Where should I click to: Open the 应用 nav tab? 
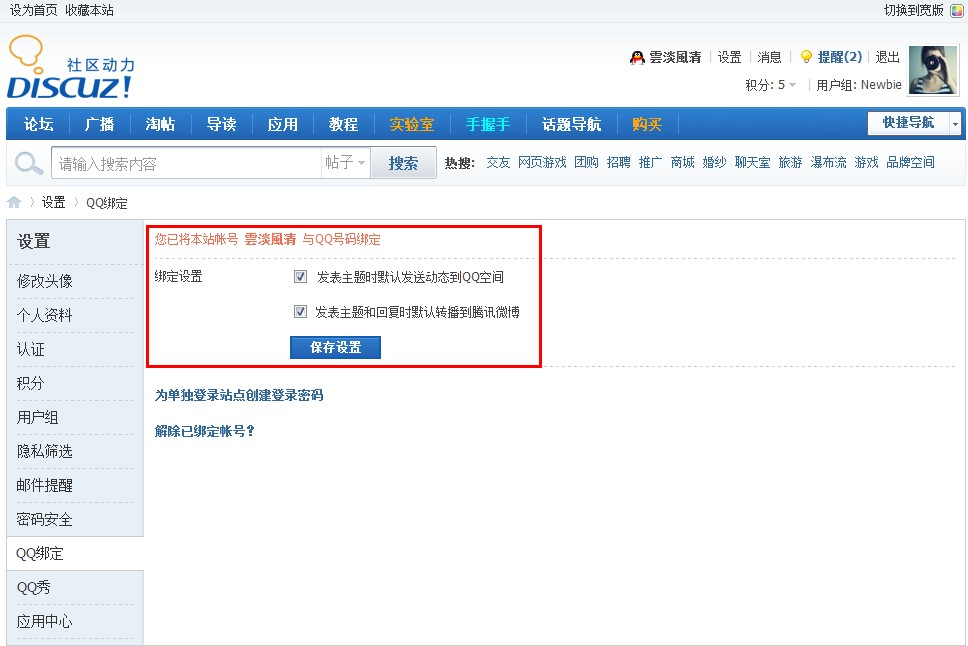click(283, 124)
